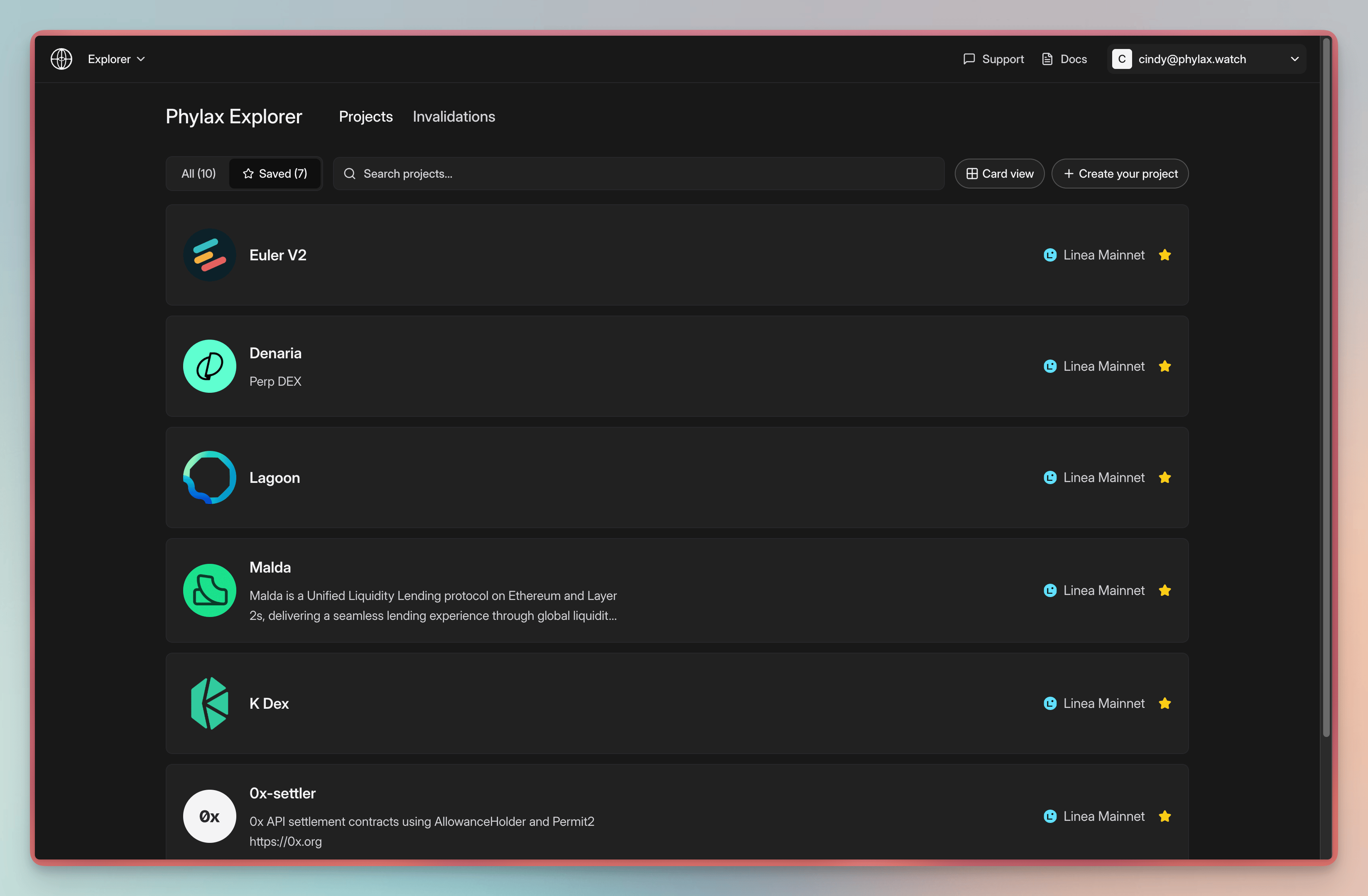Open the 0x-settler project name
This screenshot has height=896, width=1368.
282,793
